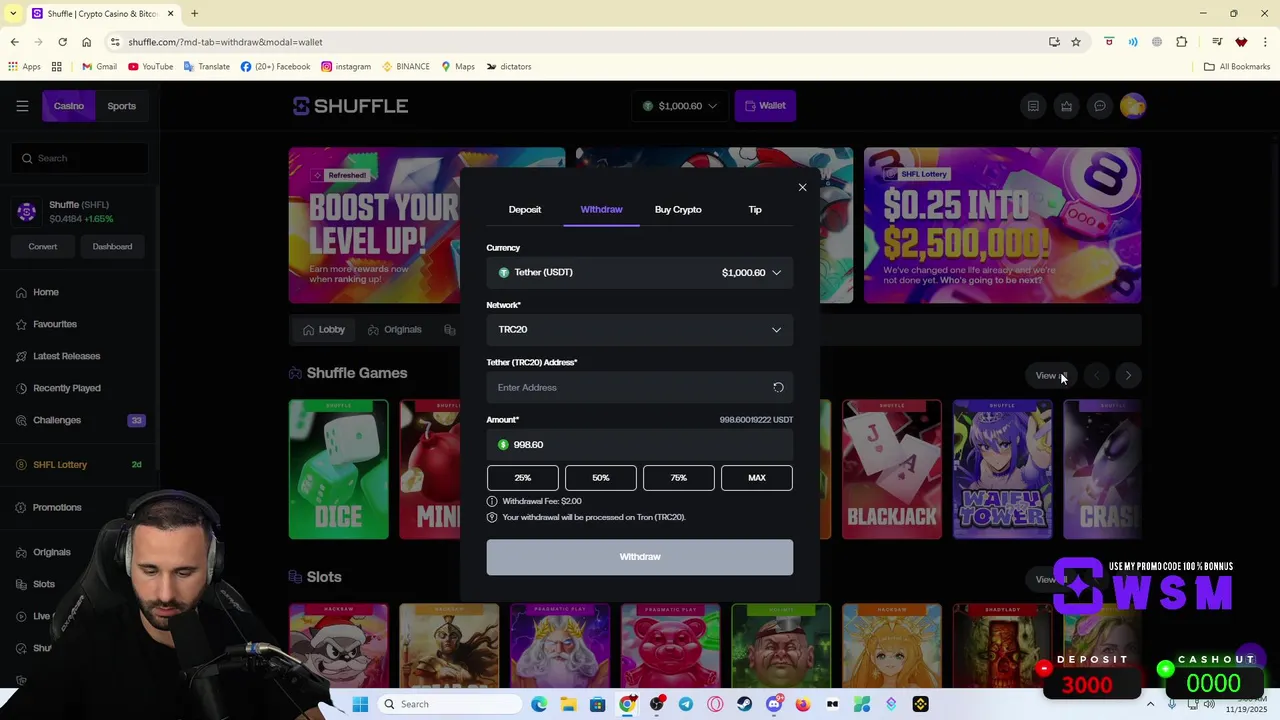Open the hamburger menu in sidebar
Screen dimensions: 1280x720
click(22, 106)
